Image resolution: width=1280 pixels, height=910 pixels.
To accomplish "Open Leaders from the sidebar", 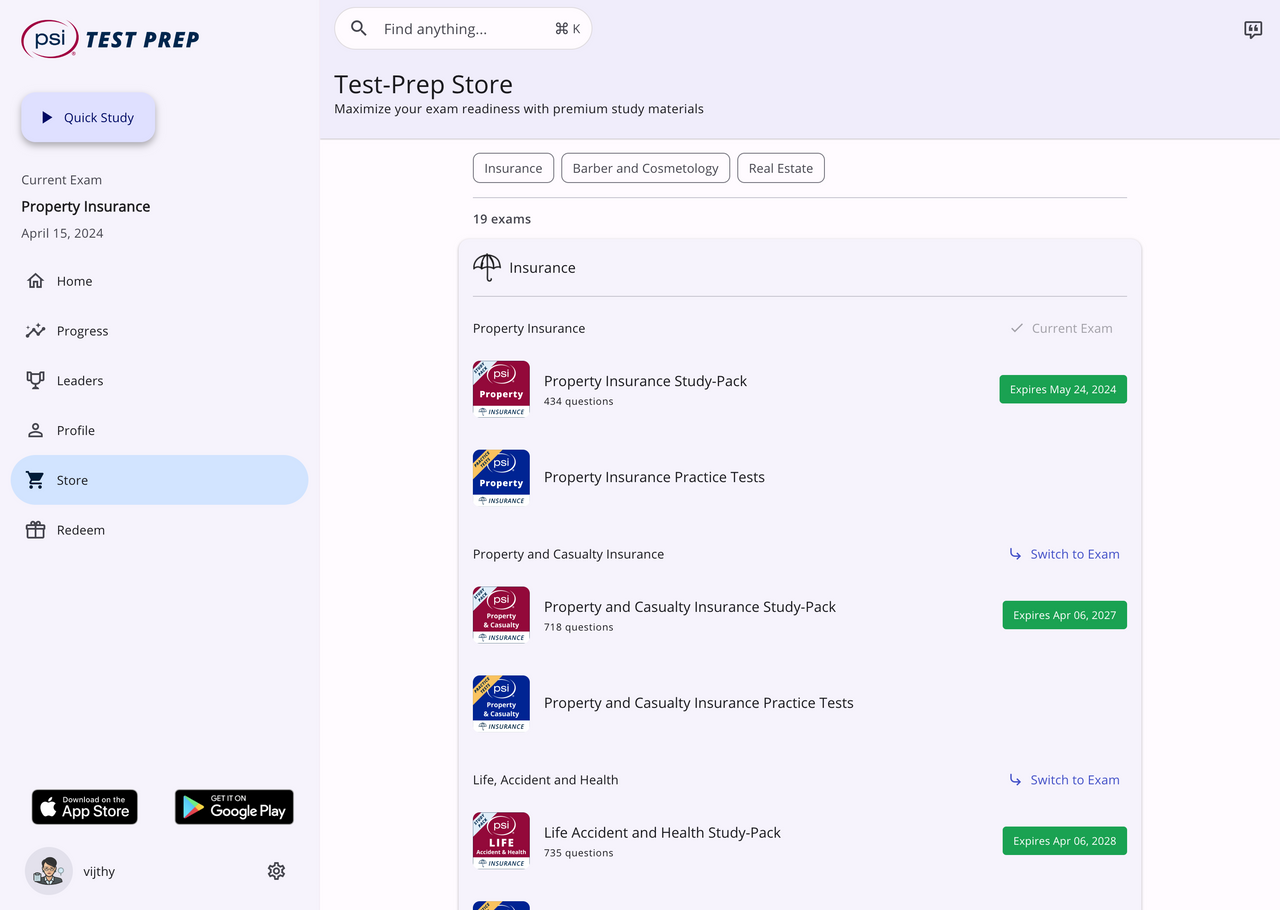I will tap(79, 381).
